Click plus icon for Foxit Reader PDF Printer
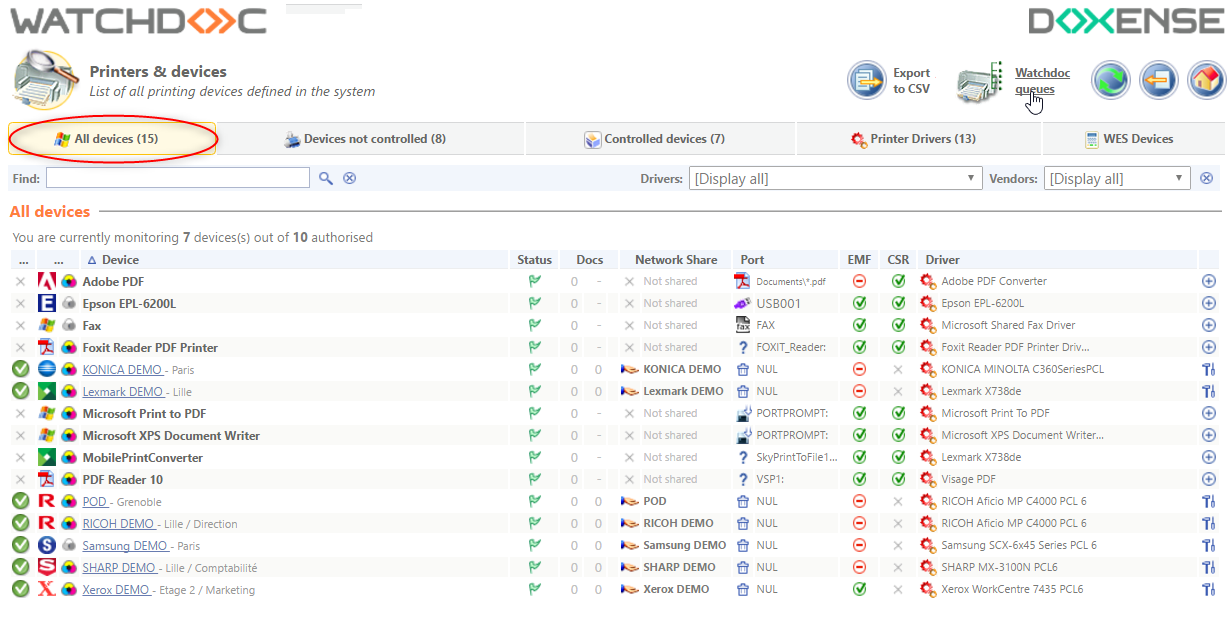This screenshot has height=621, width=1231. pos(1209,348)
